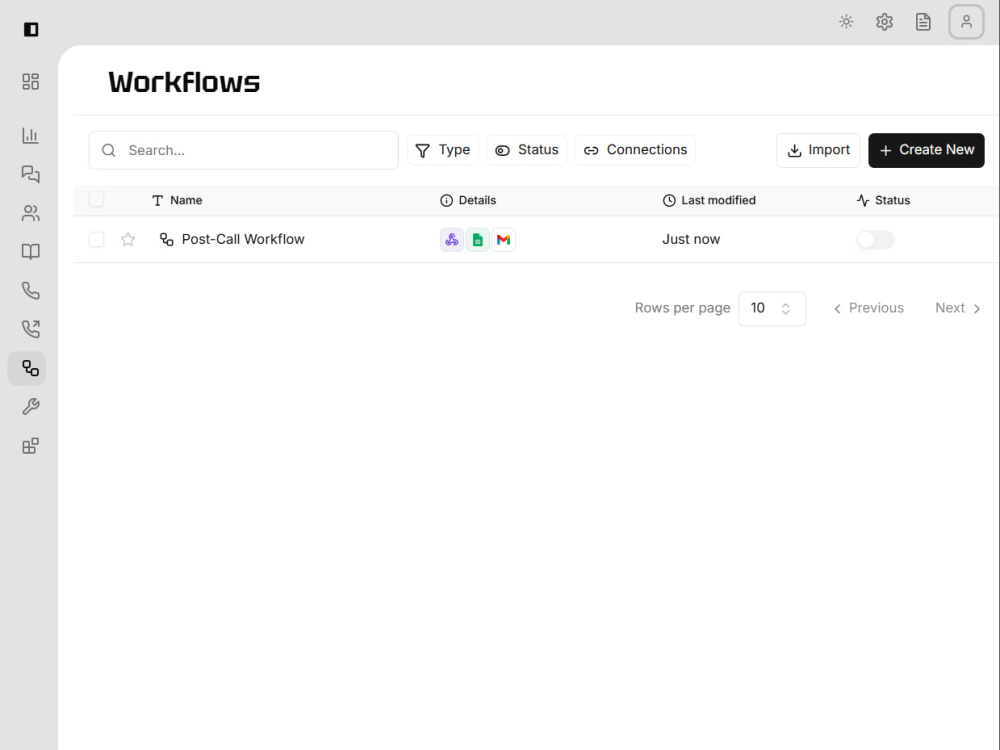Check the Post-Call Workflow row checkbox
This screenshot has width=1000, height=750.
[96, 239]
